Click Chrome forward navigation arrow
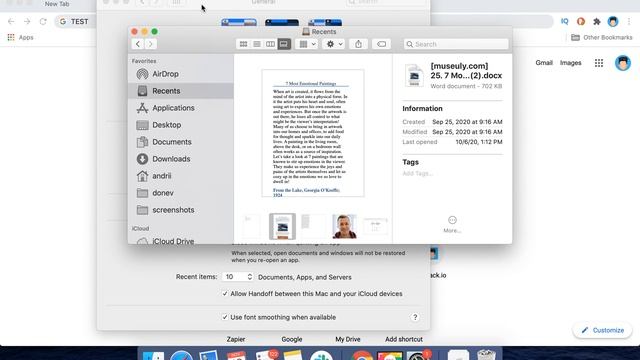 (27, 22)
